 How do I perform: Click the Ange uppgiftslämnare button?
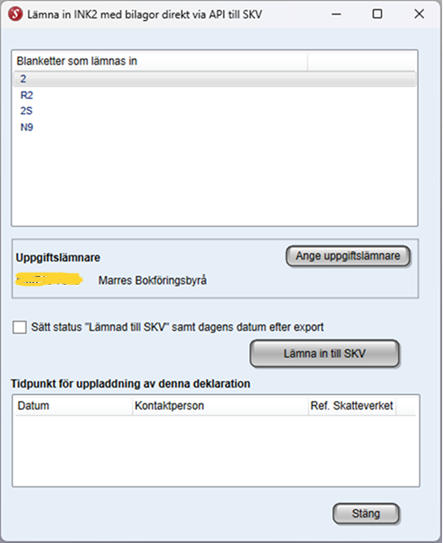click(x=348, y=256)
